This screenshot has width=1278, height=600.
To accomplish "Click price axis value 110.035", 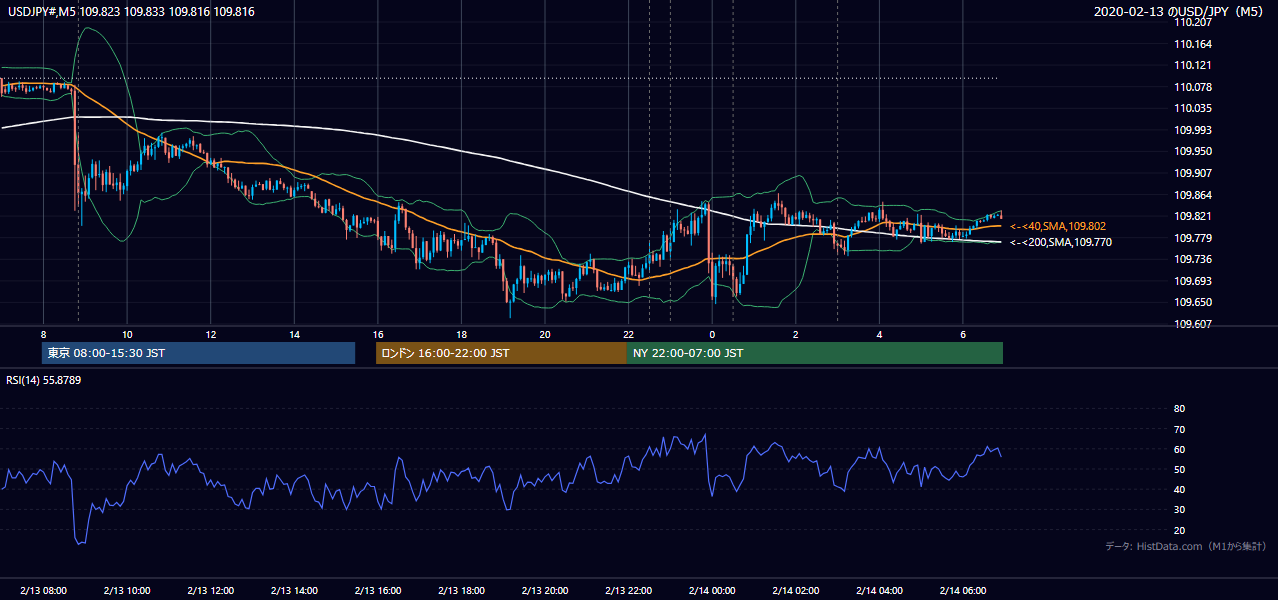I will [x=1194, y=108].
